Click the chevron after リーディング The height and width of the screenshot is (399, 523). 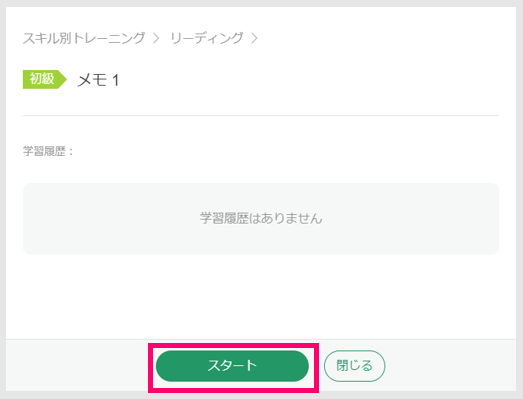tap(254, 38)
